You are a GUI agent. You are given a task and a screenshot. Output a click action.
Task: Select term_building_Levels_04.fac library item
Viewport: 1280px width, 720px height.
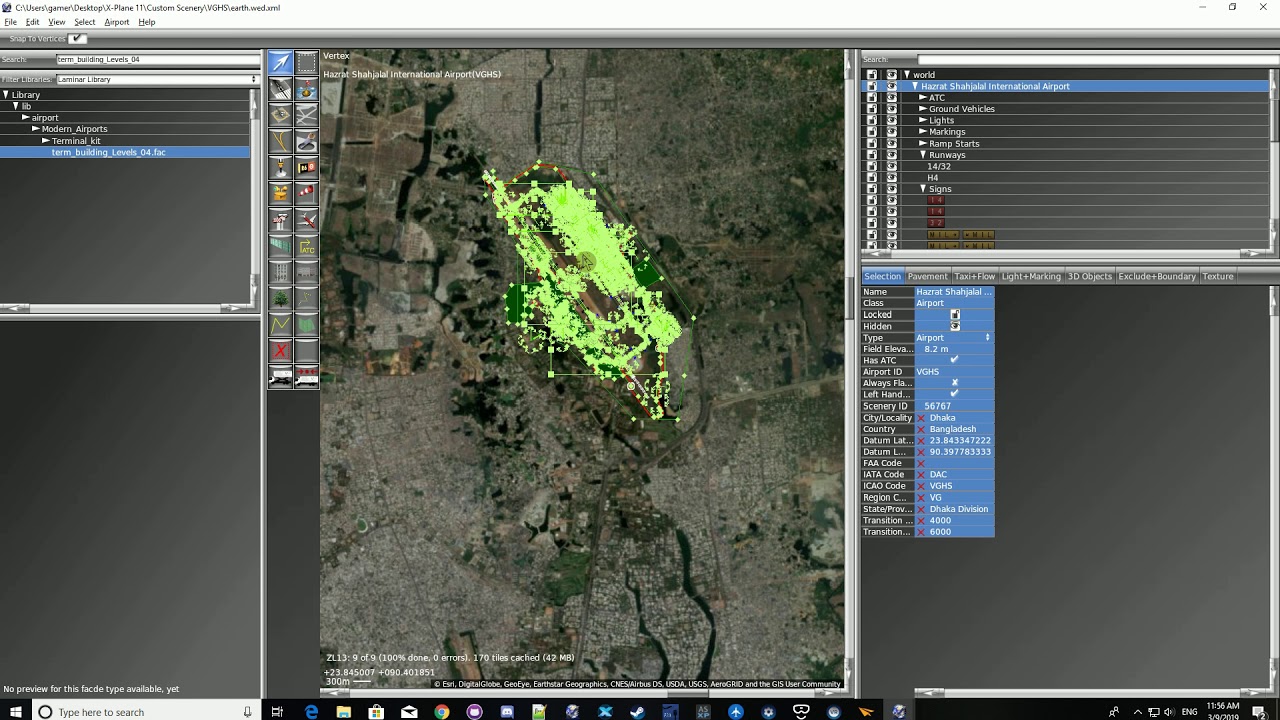point(108,152)
